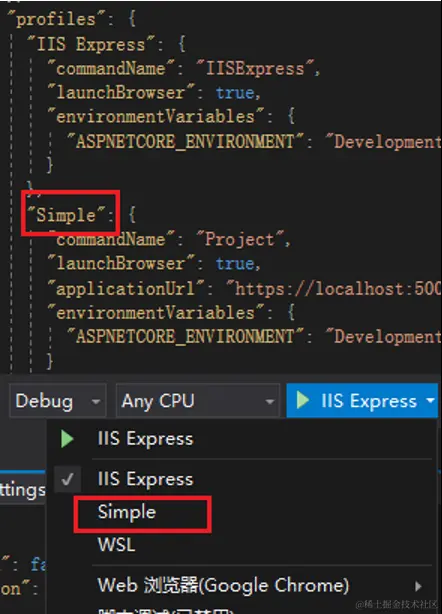442x614 pixels.
Task: Click the second "environmentVariables" key
Action: coord(155,312)
